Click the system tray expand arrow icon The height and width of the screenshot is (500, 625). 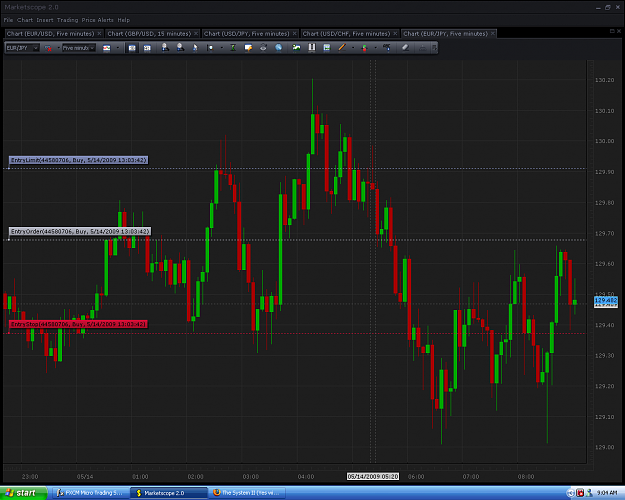tap(571, 493)
